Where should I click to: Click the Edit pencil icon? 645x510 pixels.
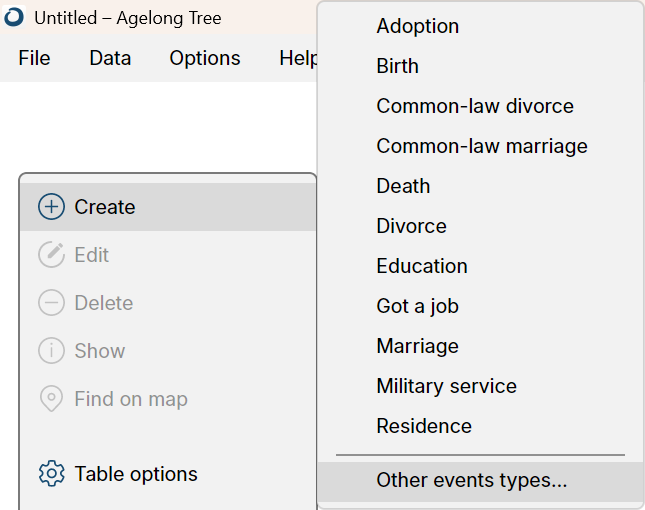point(51,255)
